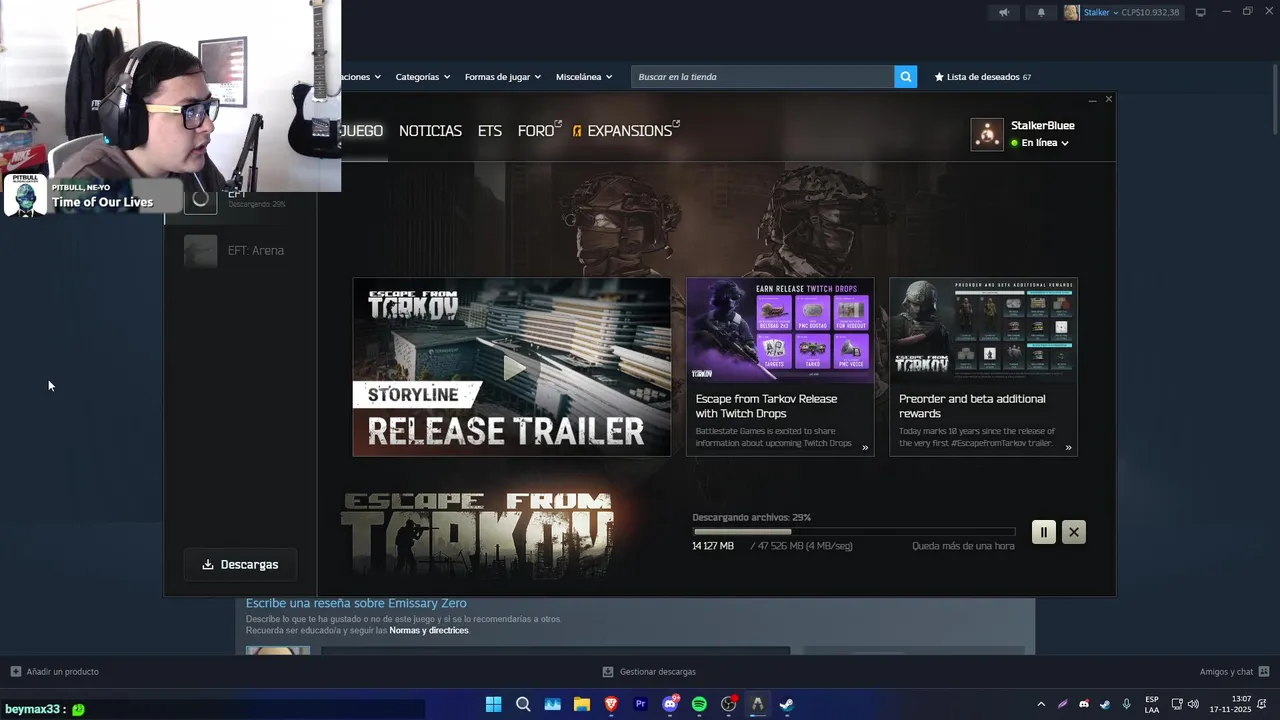Expand the Categorías store menu

(422, 77)
